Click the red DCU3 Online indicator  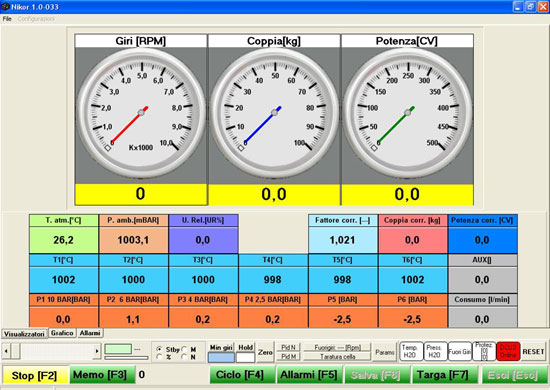pos(508,351)
